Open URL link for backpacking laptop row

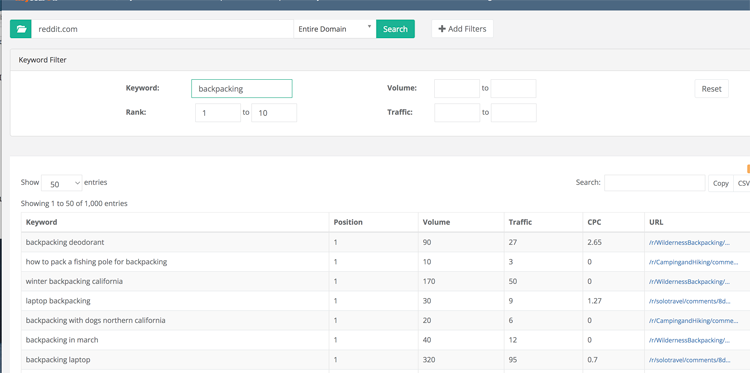tap(690, 360)
